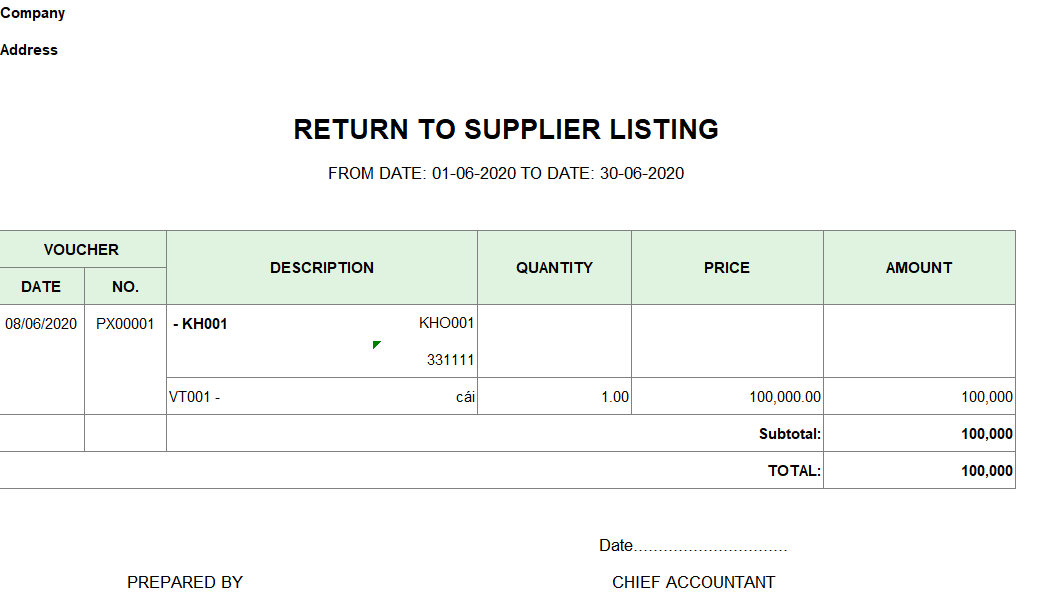Click the 331111 account number
The height and width of the screenshot is (607, 1038).
450,360
